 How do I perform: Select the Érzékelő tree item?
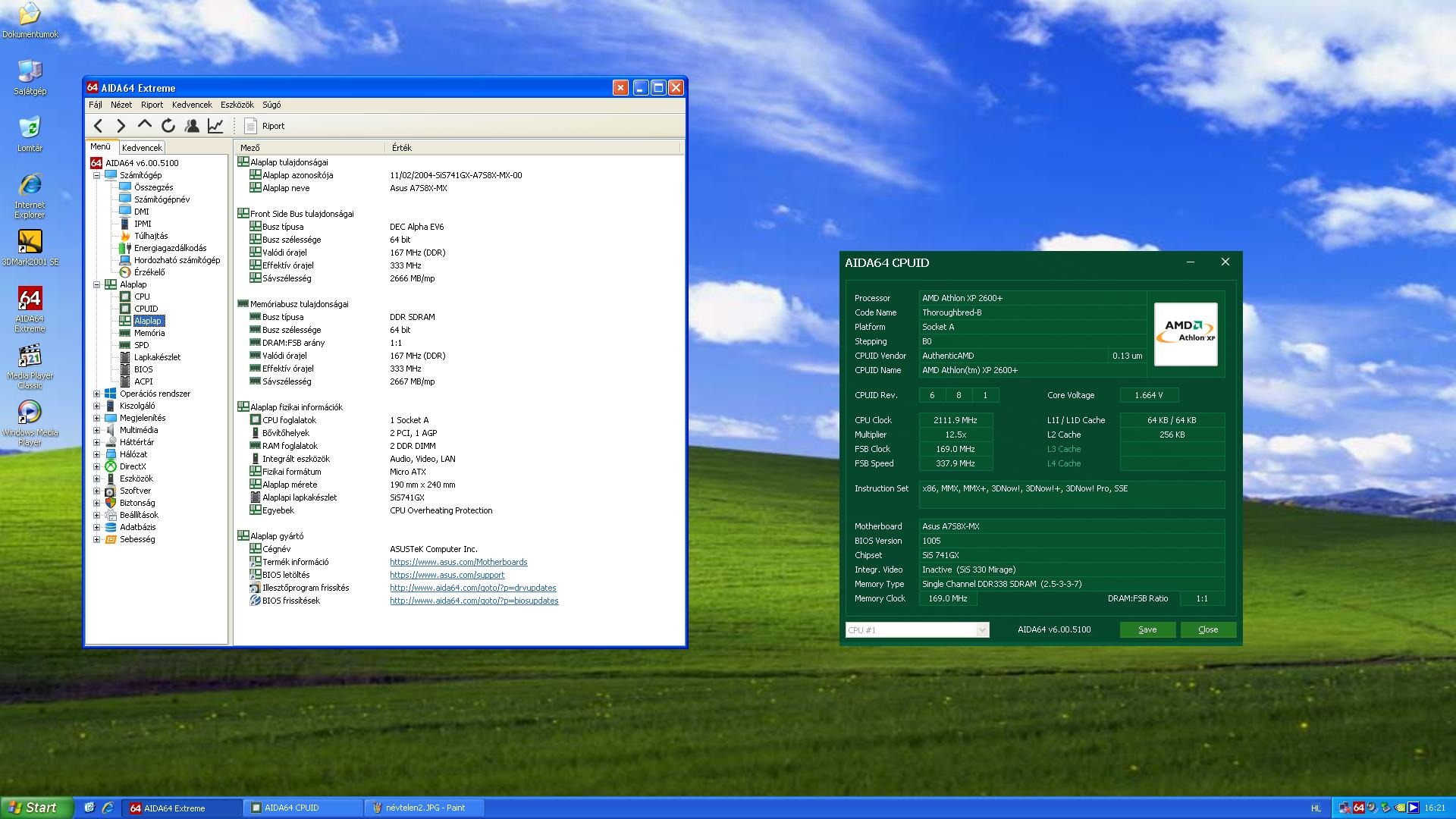(149, 272)
